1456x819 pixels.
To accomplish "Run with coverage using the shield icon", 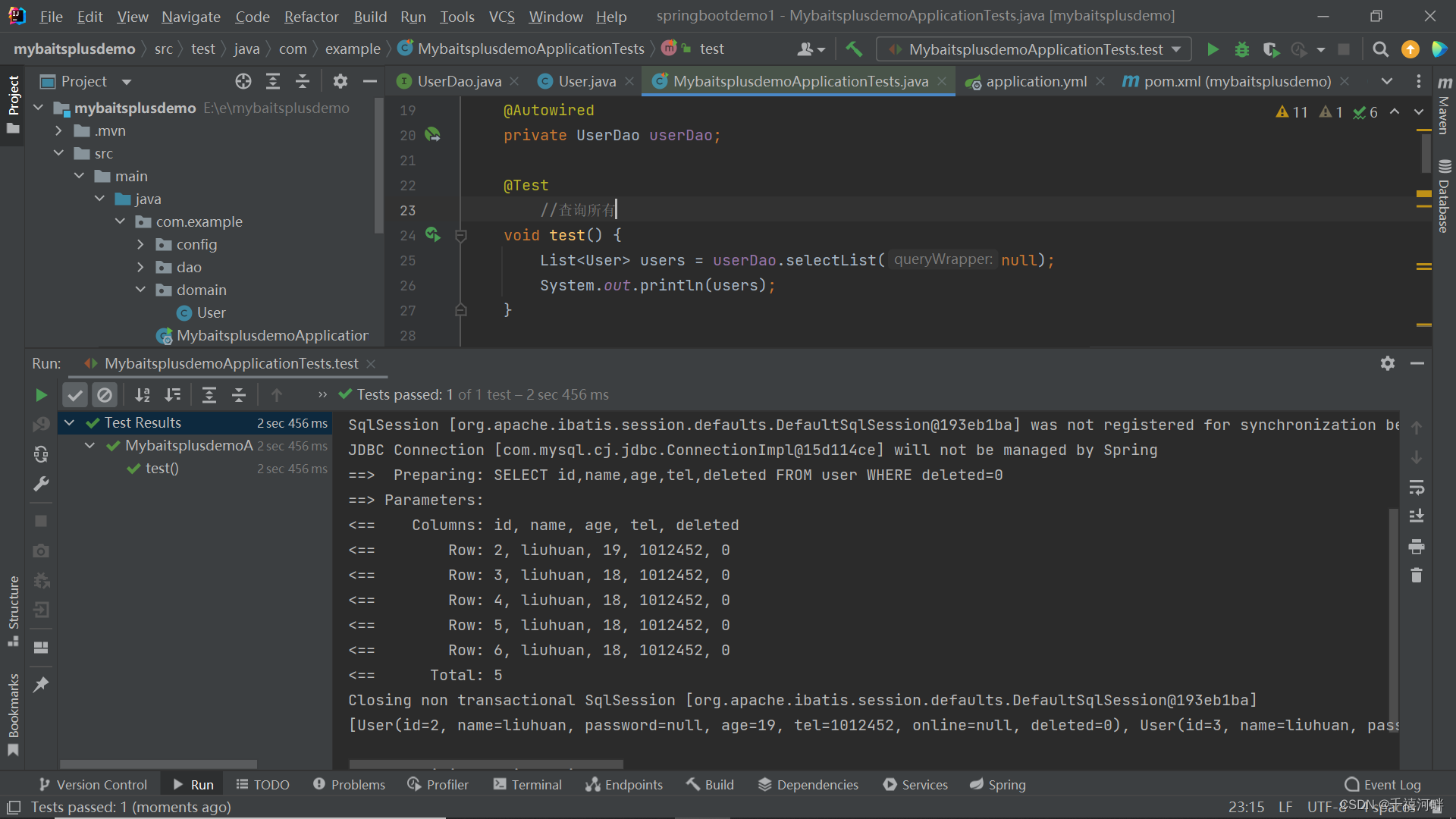I will pos(1271,49).
